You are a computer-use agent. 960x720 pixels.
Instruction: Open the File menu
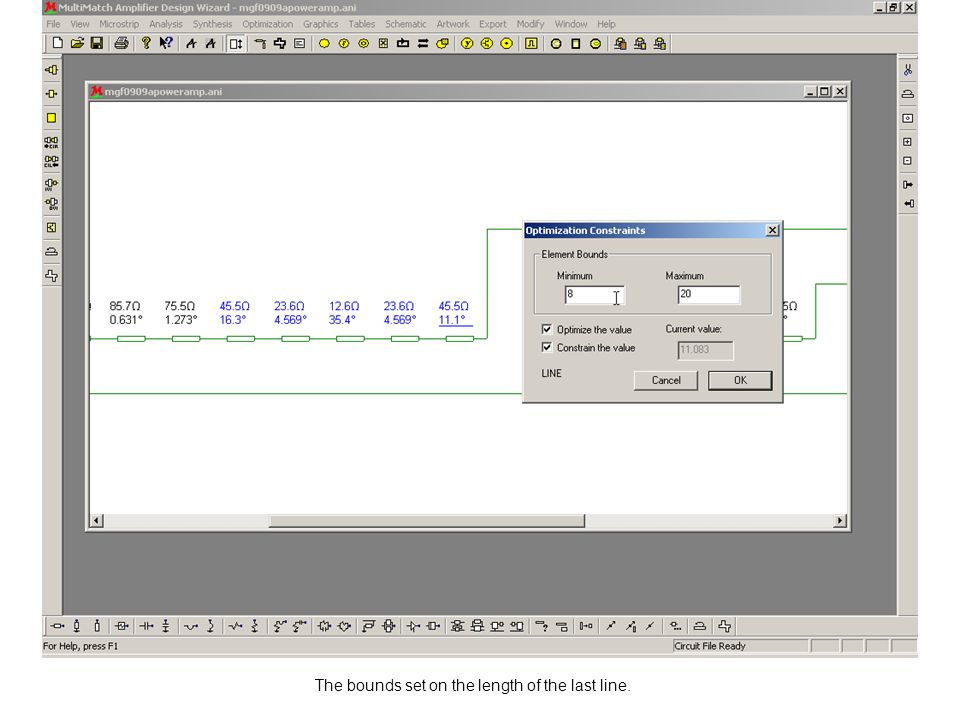[53, 24]
